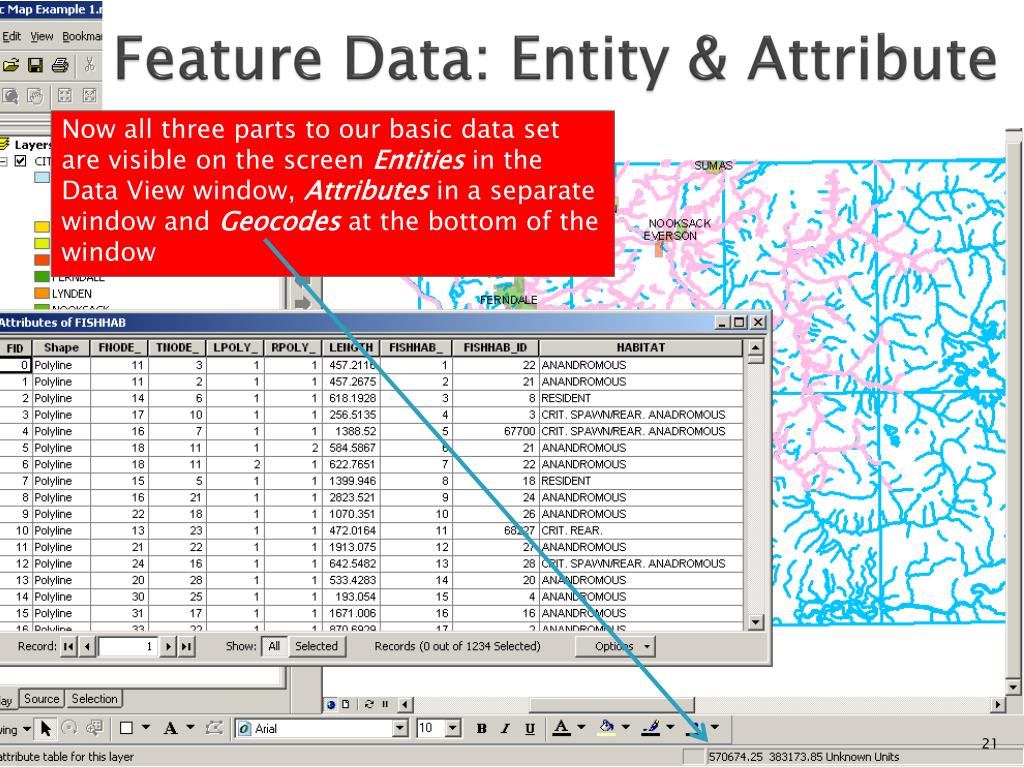
Task: Select the Pan hand tool
Action: (35, 97)
